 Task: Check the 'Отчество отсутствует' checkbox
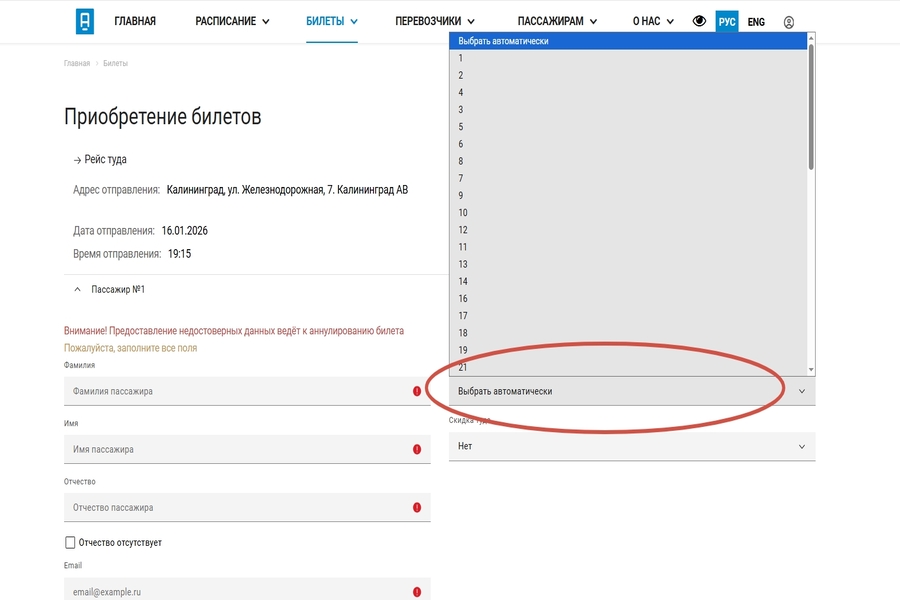point(70,543)
